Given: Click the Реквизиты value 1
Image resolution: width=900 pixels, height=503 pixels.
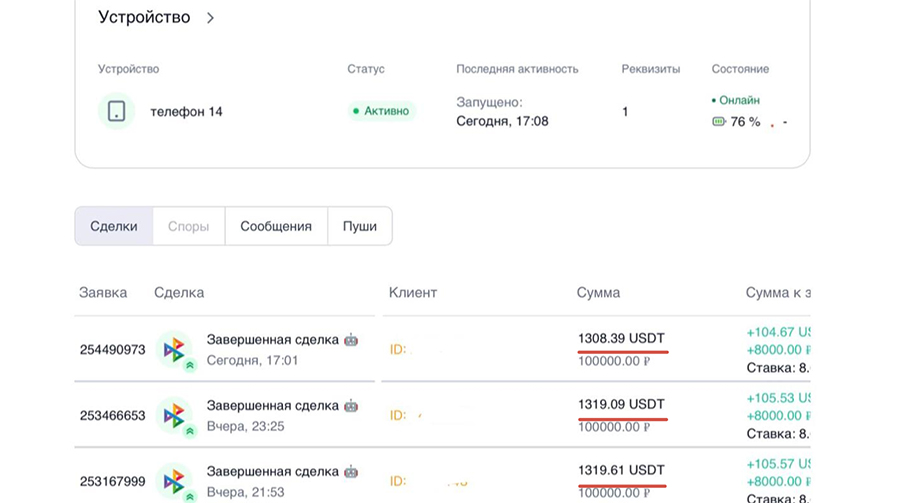Looking at the screenshot, I should [625, 111].
